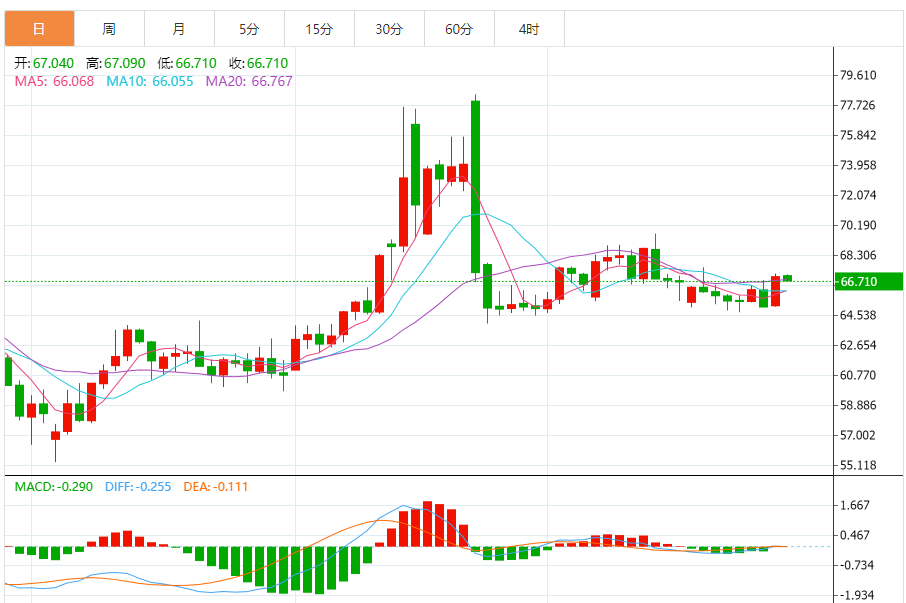Click the -1.934 MACD axis label
906x603 pixels.
tap(855, 595)
